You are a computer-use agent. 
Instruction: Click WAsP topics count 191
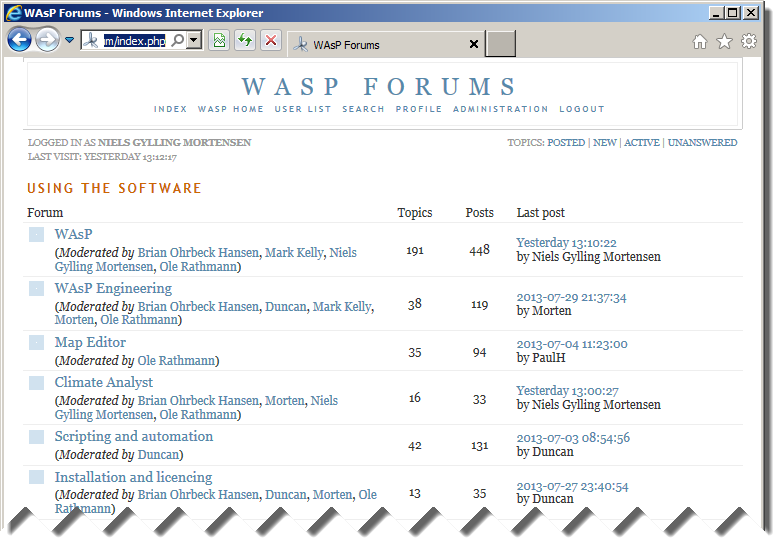[x=415, y=251]
